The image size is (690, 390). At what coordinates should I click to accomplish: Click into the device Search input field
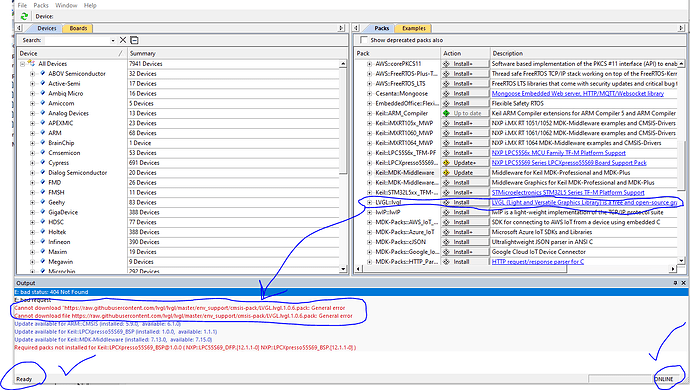[x=76, y=40]
